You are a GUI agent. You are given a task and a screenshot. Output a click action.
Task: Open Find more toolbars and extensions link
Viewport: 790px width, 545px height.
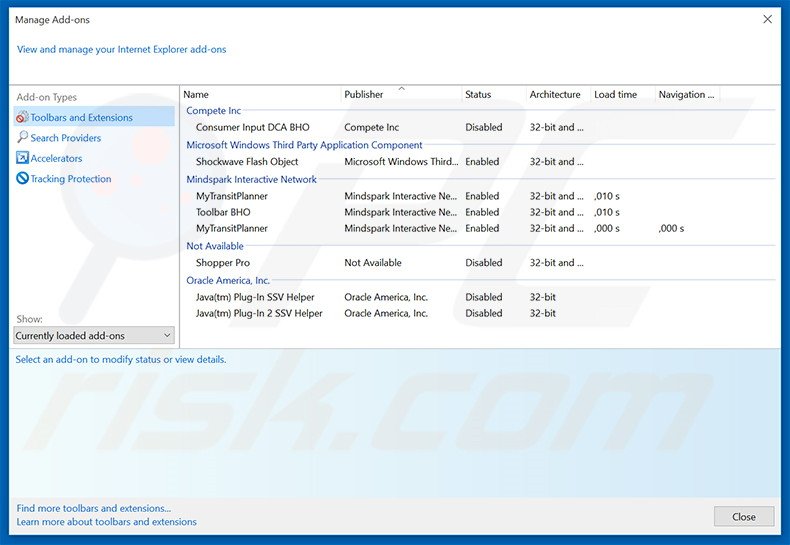coord(94,508)
